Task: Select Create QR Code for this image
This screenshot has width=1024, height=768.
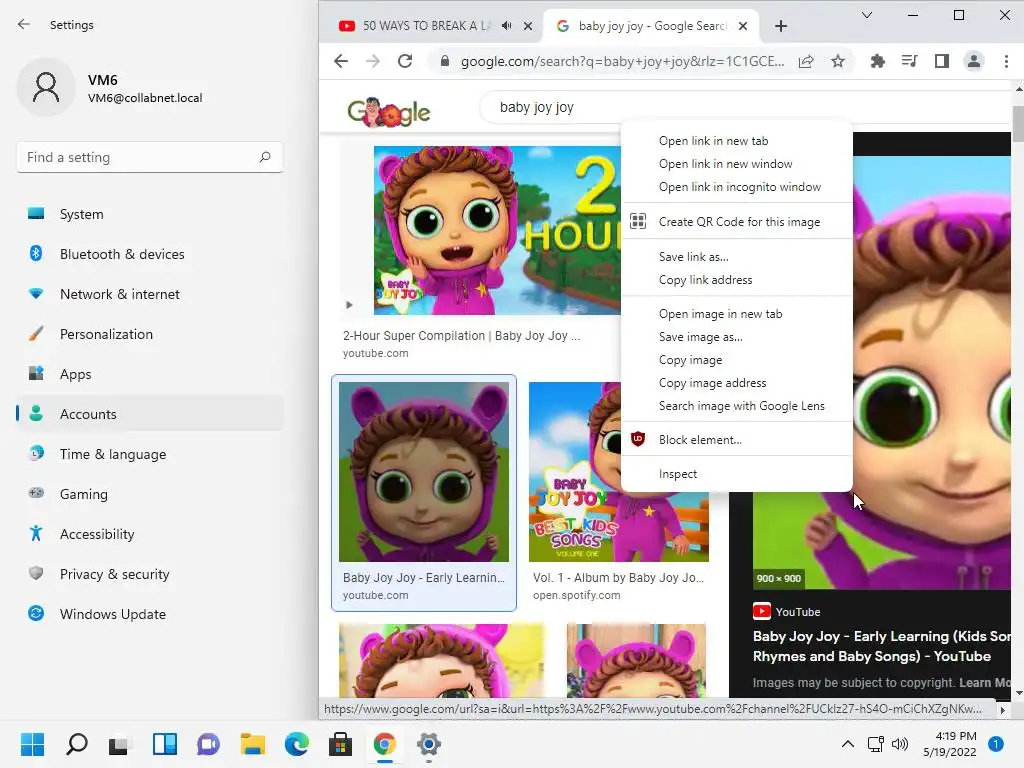Action: pyautogui.click(x=737, y=221)
